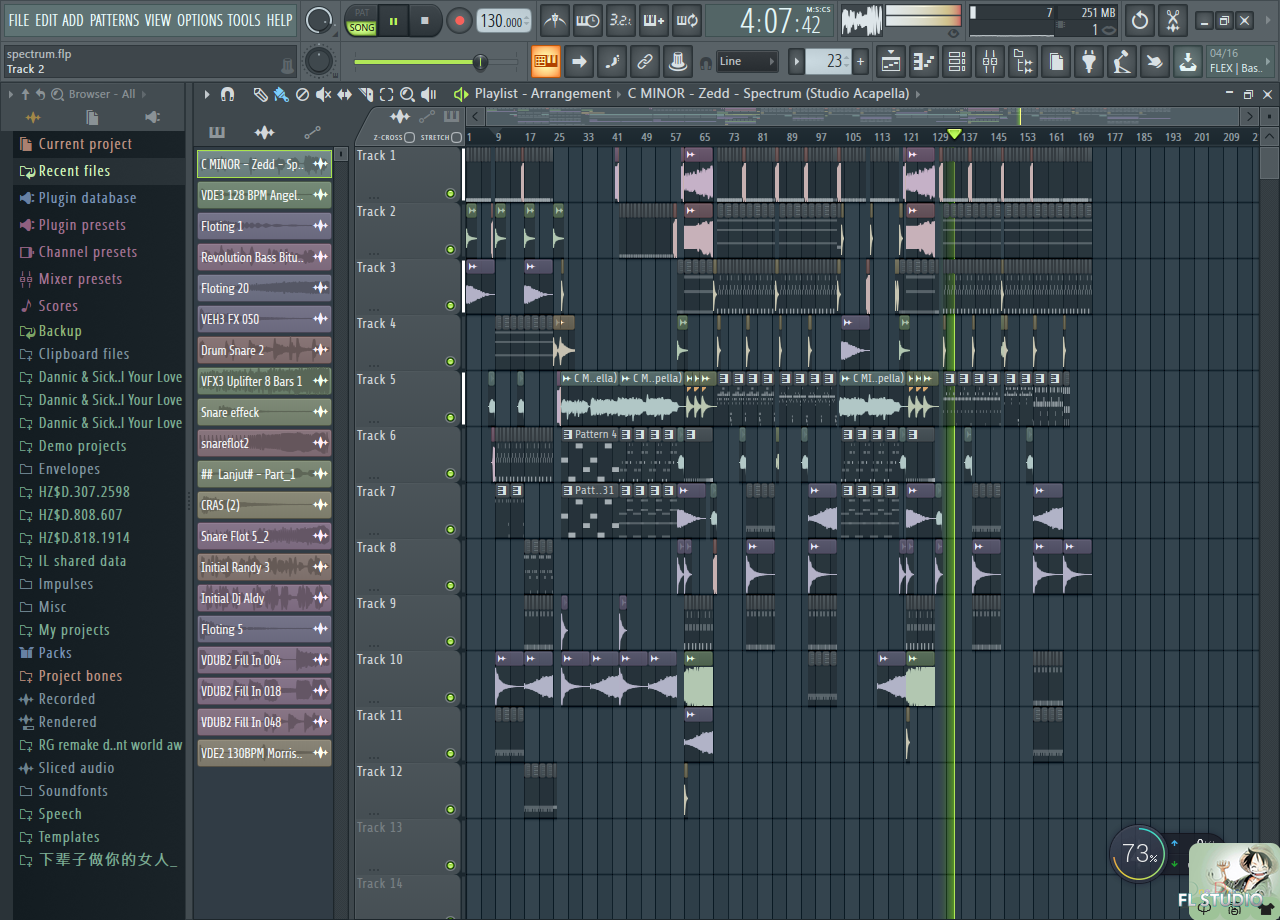Click the save/download arrow toolbar icon
This screenshot has height=920, width=1280.
[1187, 61]
